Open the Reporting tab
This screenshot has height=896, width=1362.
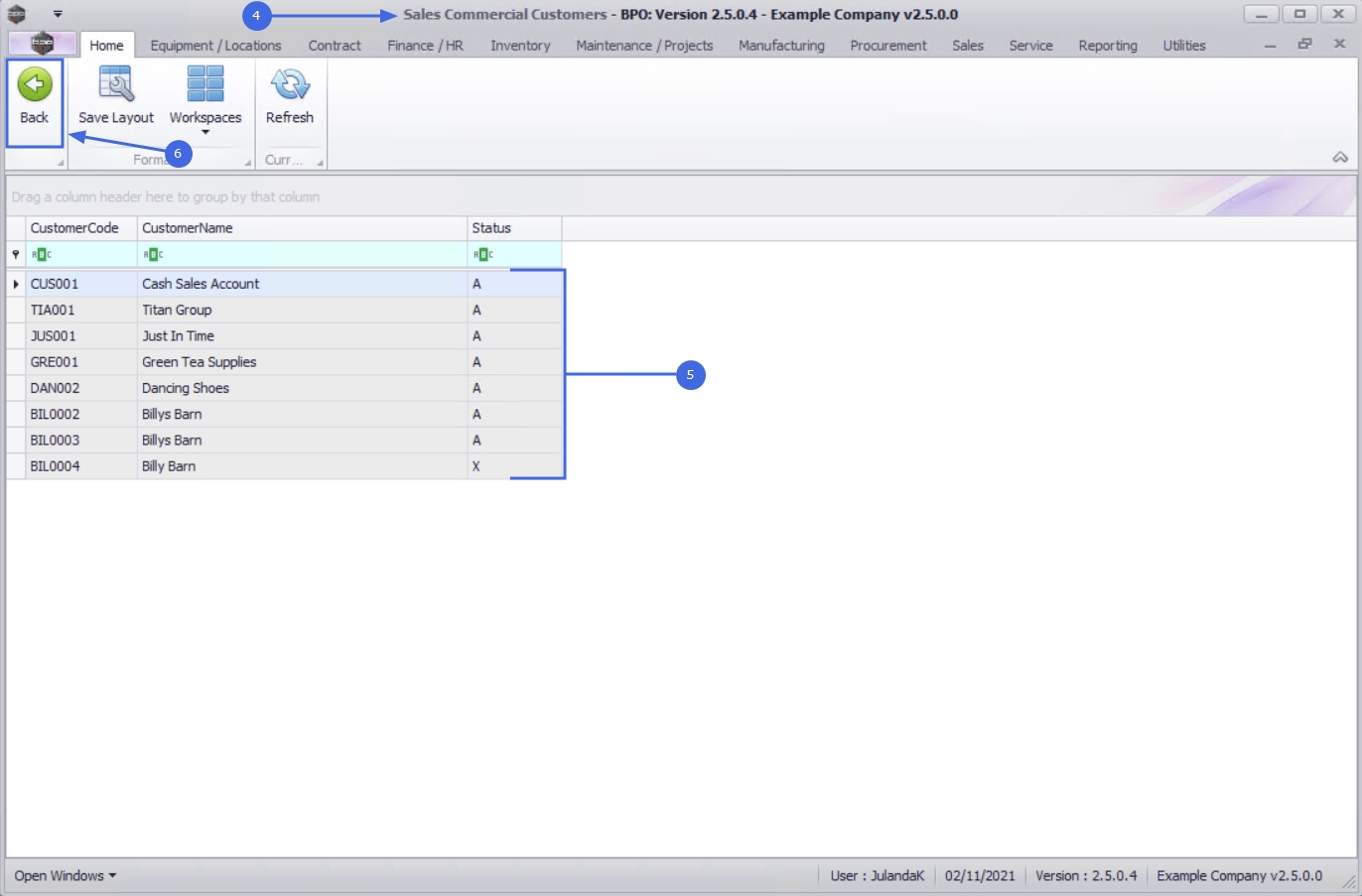[1108, 46]
